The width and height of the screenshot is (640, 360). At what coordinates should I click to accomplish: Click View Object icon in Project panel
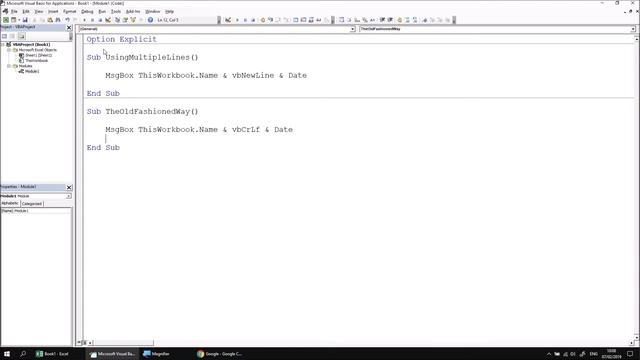click(12, 36)
